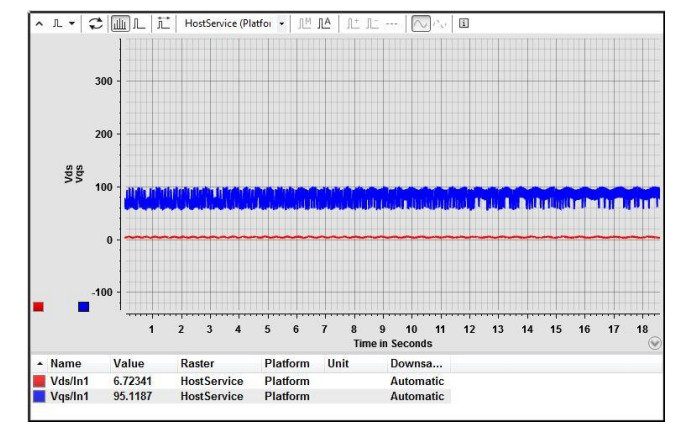Image resolution: width=694 pixels, height=435 pixels.
Task: Collapse toolbar with the up caret
Action: (39, 23)
